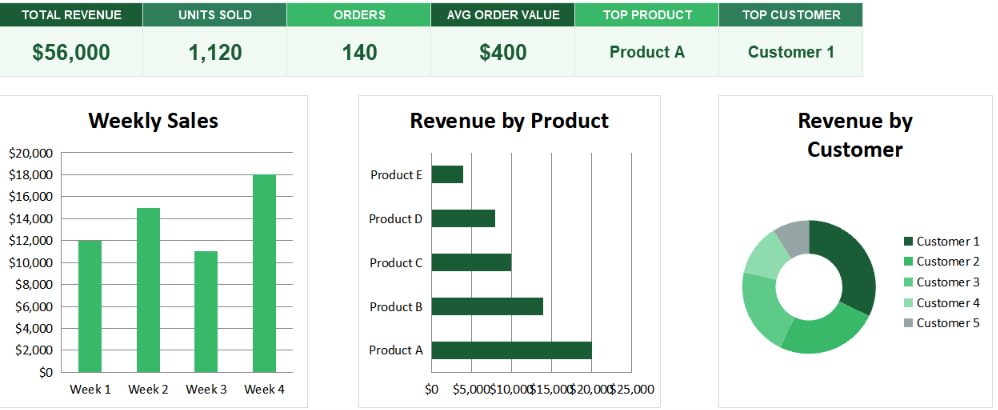Click the Week 4 bar in Weekly Sales
This screenshot has height=410, width=998.
pos(265,273)
